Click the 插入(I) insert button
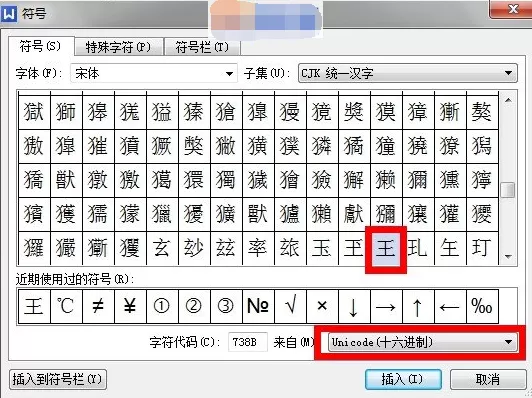Viewport: 532px width, 398px height. pyautogui.click(x=403, y=379)
